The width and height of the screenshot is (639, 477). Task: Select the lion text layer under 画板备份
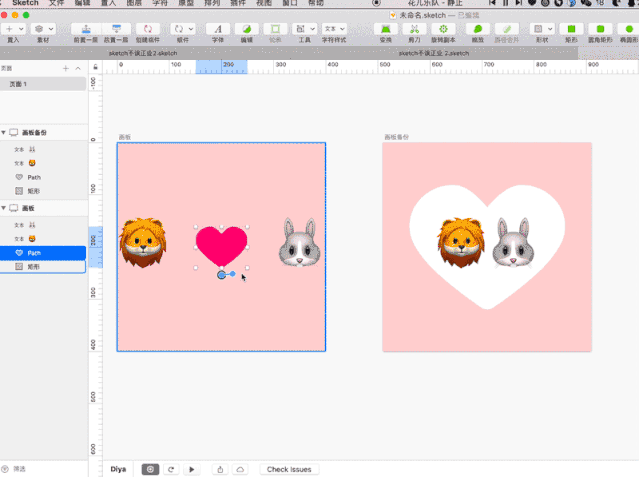[43, 163]
